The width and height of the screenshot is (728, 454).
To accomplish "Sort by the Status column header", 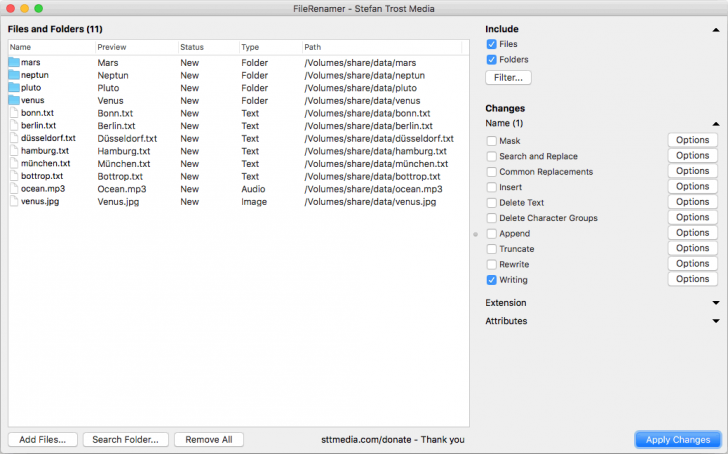I will 209,47.
